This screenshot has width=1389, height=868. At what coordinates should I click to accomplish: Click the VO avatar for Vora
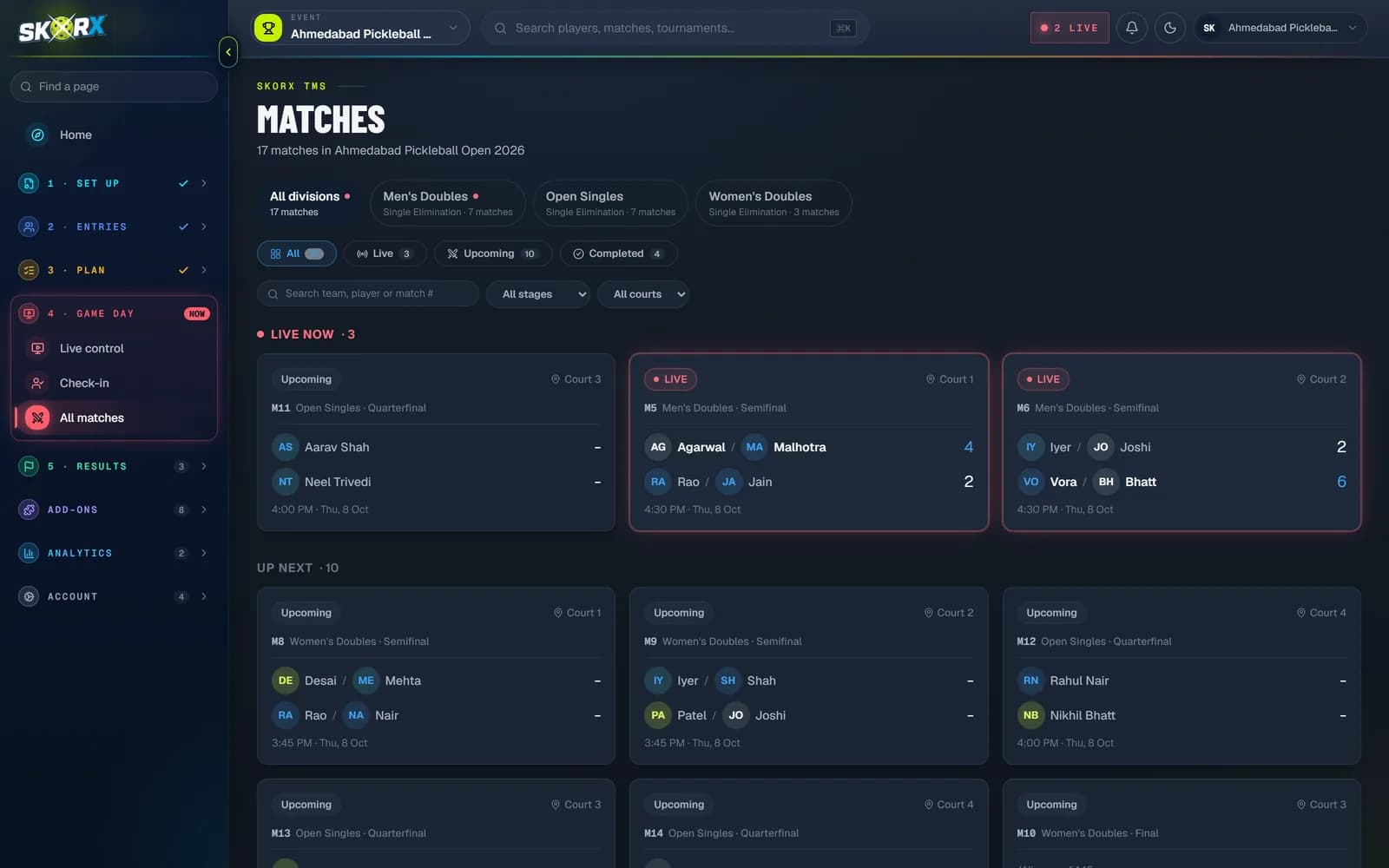[x=1030, y=482]
